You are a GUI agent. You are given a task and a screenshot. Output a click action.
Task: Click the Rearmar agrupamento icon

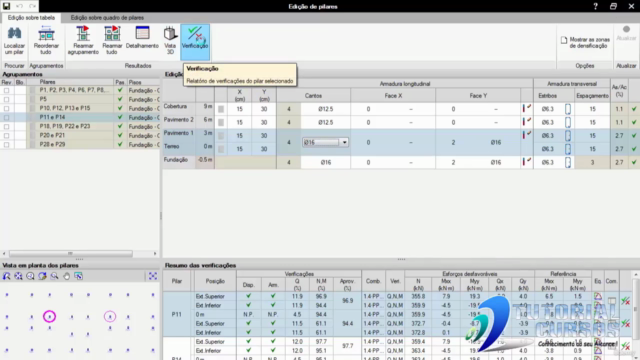click(x=83, y=33)
